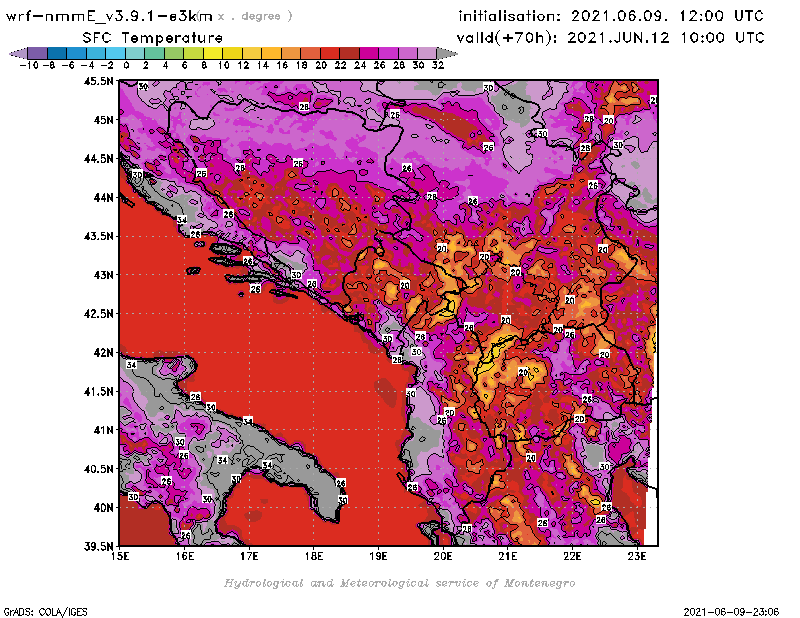Click the '20E' longitude label

[443, 556]
